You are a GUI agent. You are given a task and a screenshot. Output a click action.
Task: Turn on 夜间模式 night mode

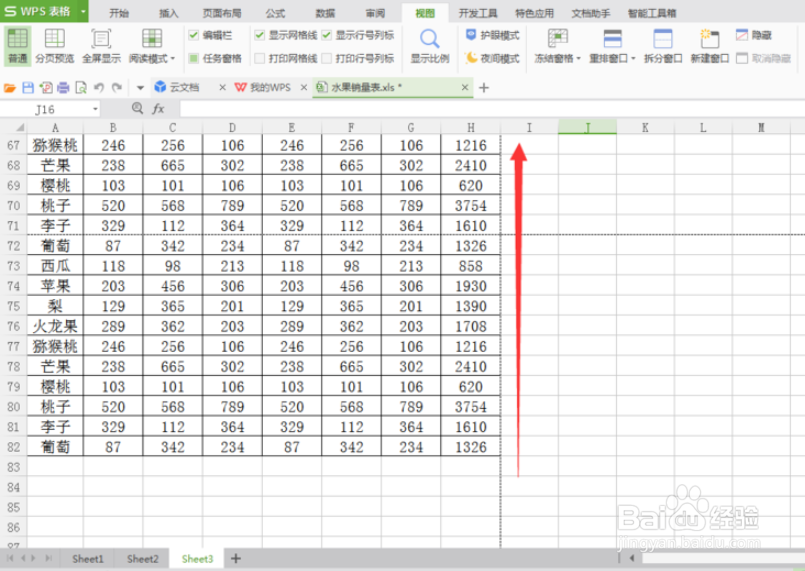tap(492, 58)
